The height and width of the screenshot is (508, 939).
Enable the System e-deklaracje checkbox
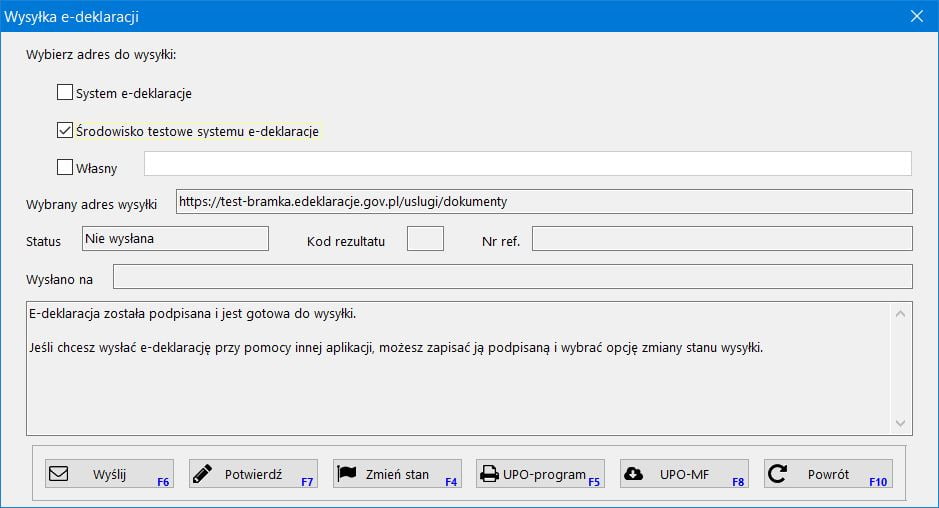[x=65, y=93]
